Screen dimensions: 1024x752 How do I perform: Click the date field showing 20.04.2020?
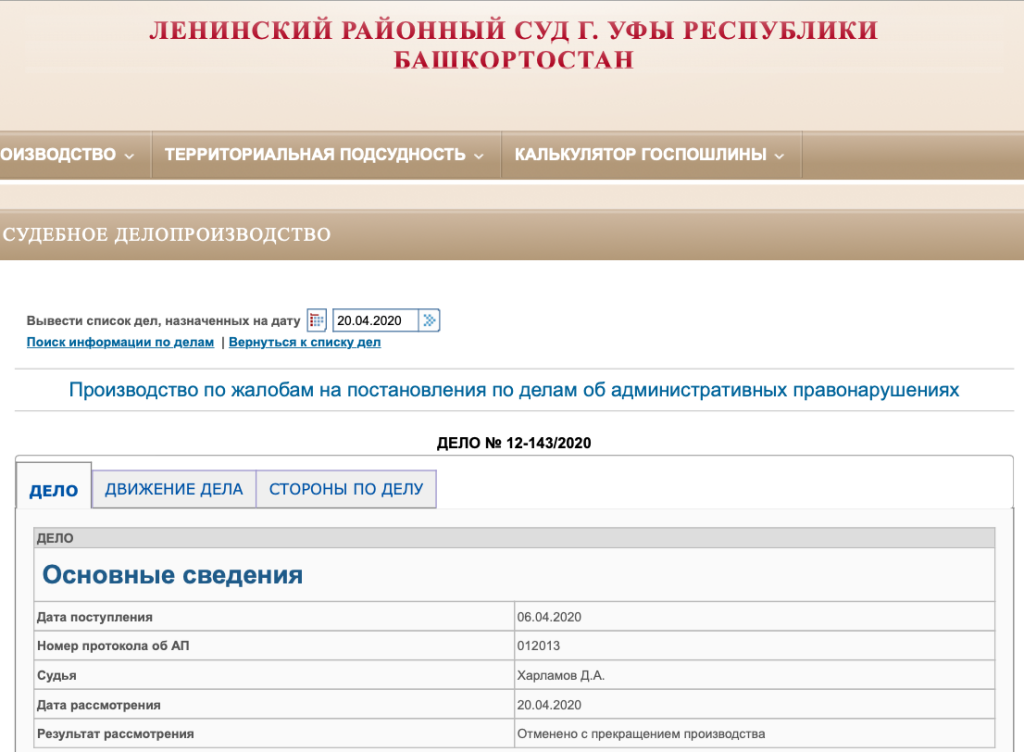click(x=374, y=321)
